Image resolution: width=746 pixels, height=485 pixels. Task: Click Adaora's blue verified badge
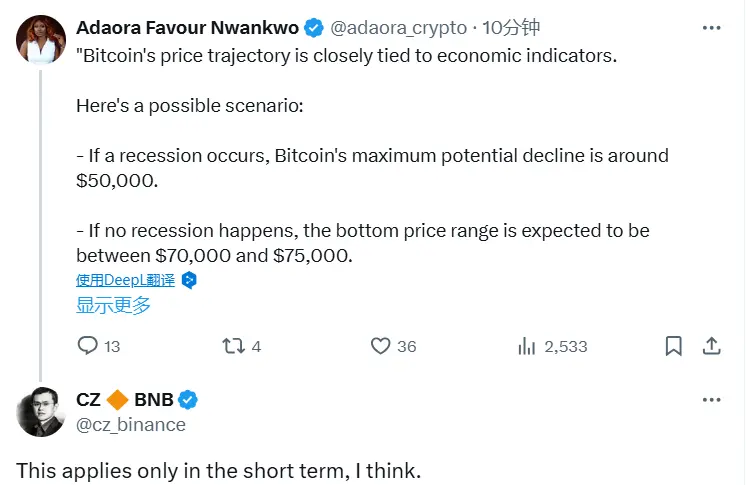312,27
